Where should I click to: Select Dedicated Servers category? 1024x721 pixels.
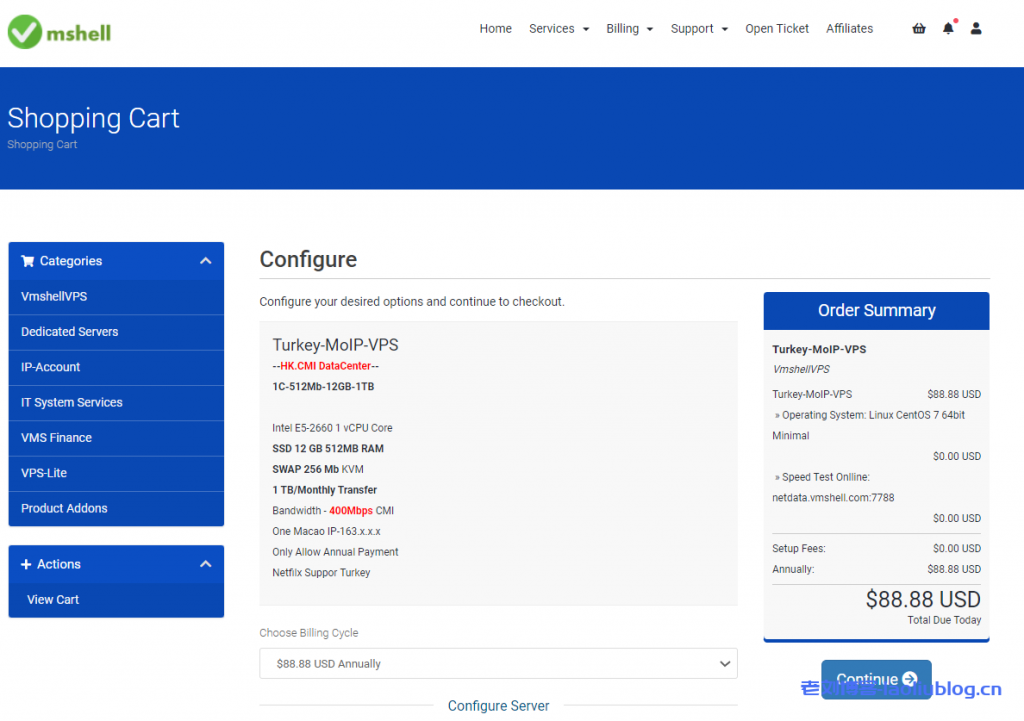point(70,332)
